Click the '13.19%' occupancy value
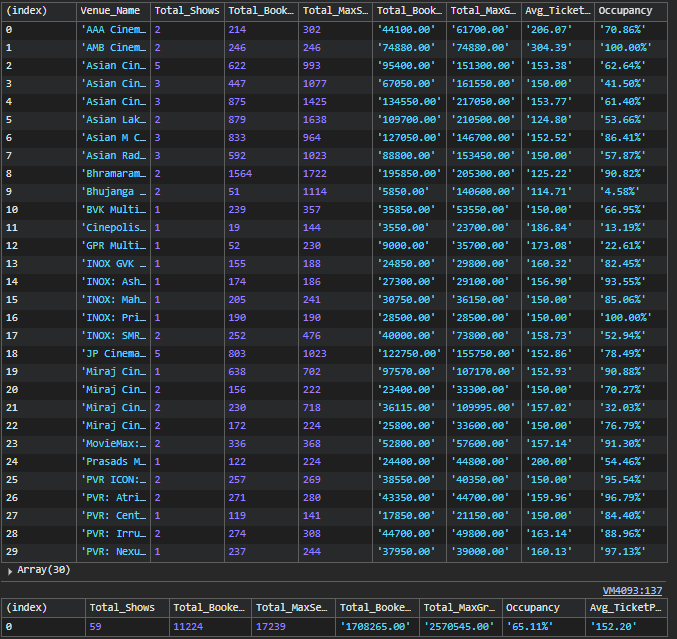Screen dimensions: 677x639 tap(622, 228)
